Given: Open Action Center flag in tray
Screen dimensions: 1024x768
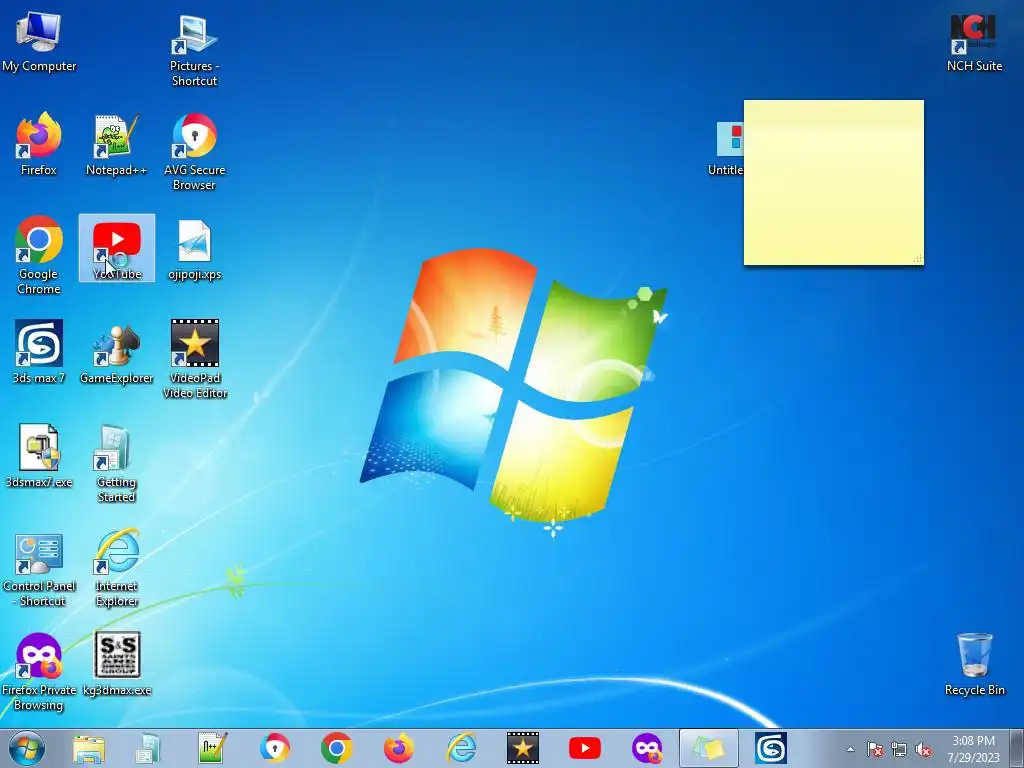Looking at the screenshot, I should click(874, 749).
